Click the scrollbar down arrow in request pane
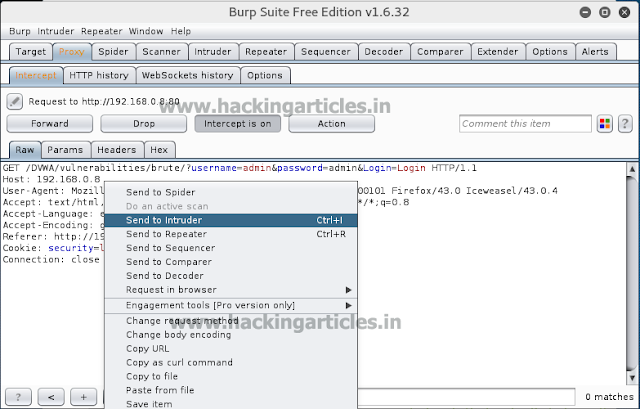 632,378
